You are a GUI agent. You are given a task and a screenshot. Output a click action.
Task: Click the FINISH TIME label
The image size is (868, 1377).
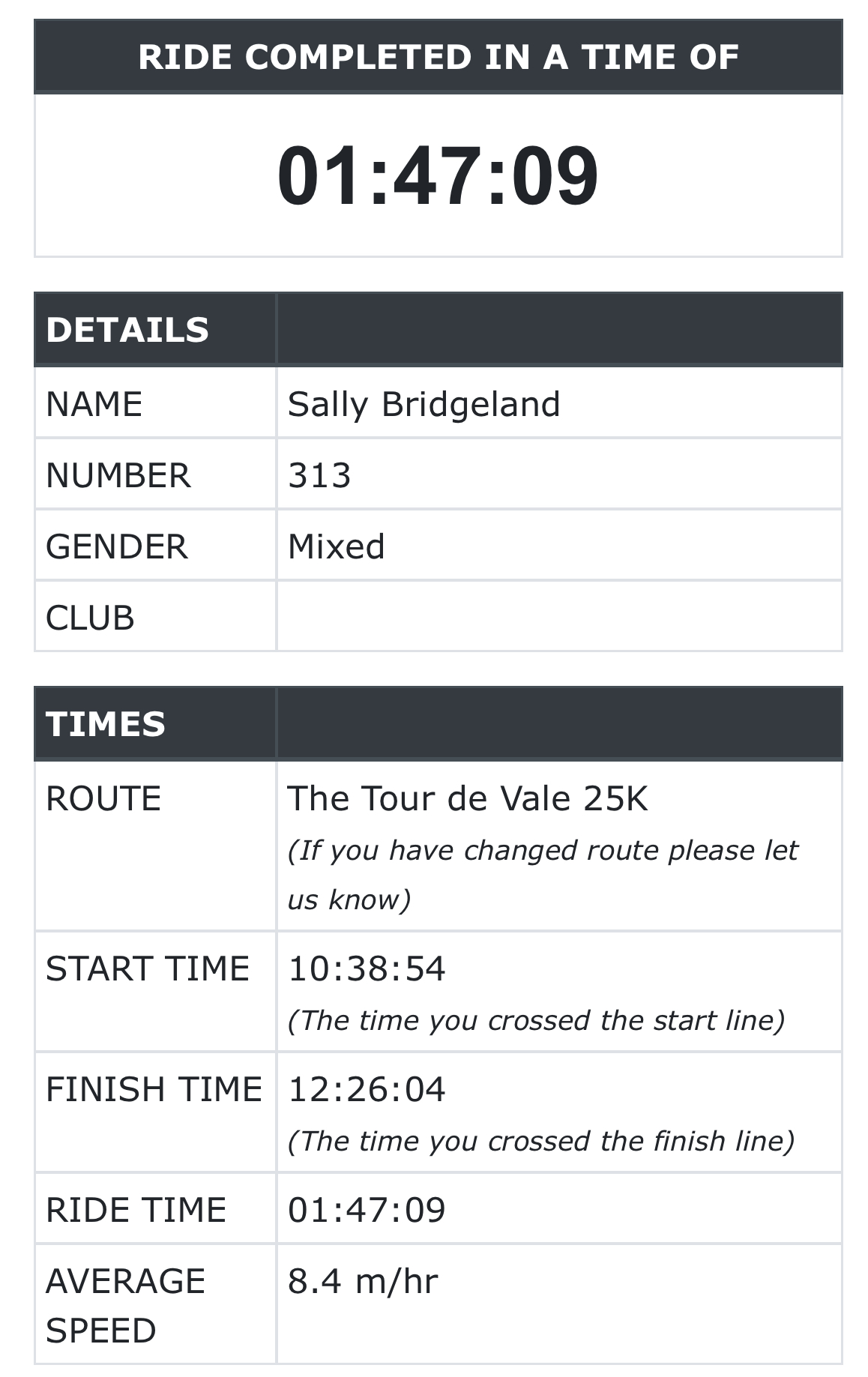pyautogui.click(x=154, y=1089)
